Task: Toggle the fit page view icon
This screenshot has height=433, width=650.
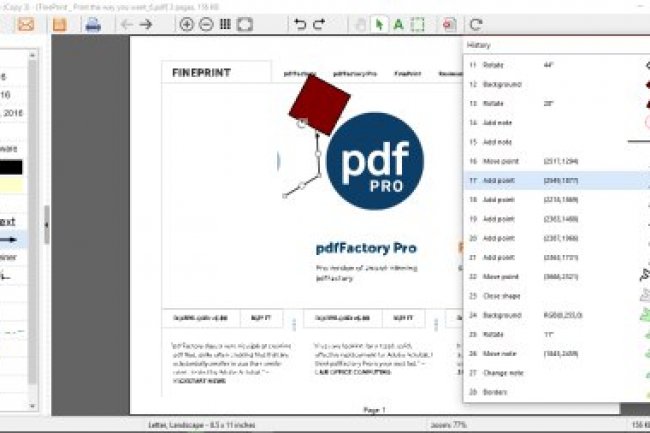Action: point(244,24)
